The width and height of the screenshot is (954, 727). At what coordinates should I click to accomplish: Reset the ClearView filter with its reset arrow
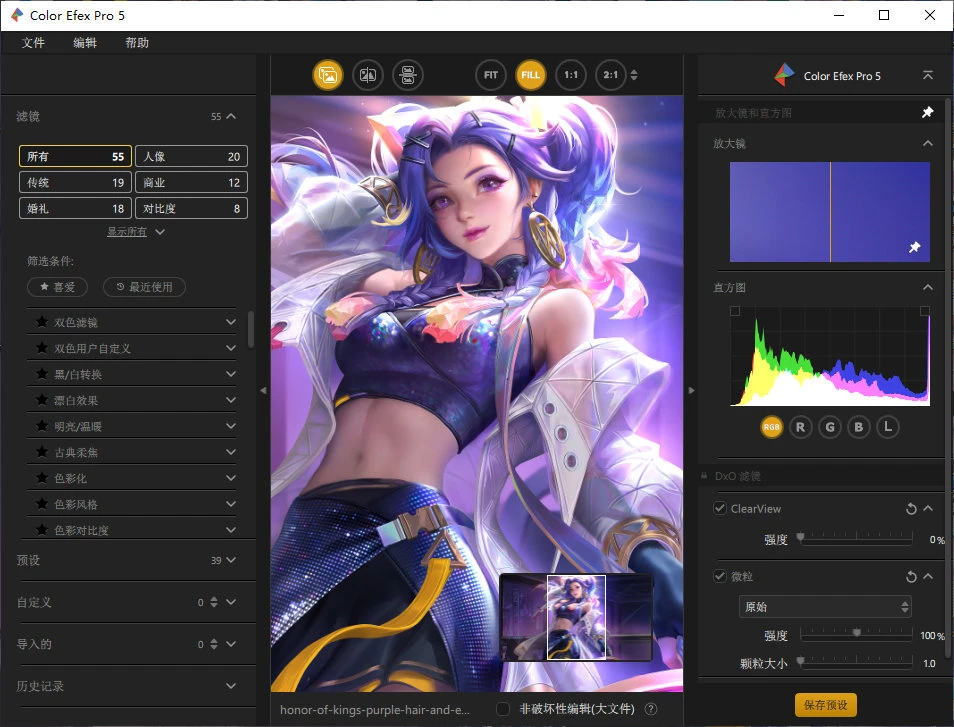pos(910,508)
